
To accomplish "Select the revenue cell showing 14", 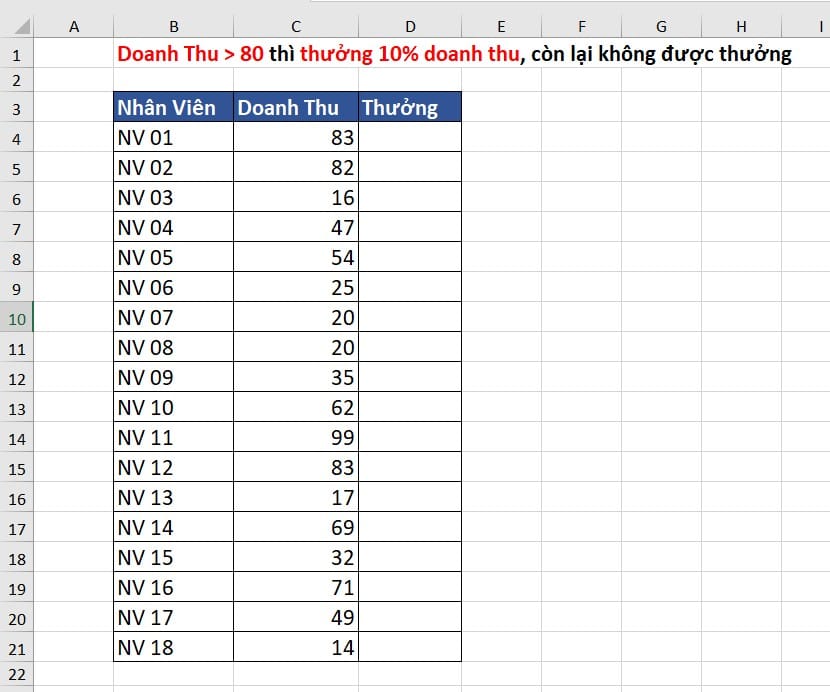I will click(295, 648).
